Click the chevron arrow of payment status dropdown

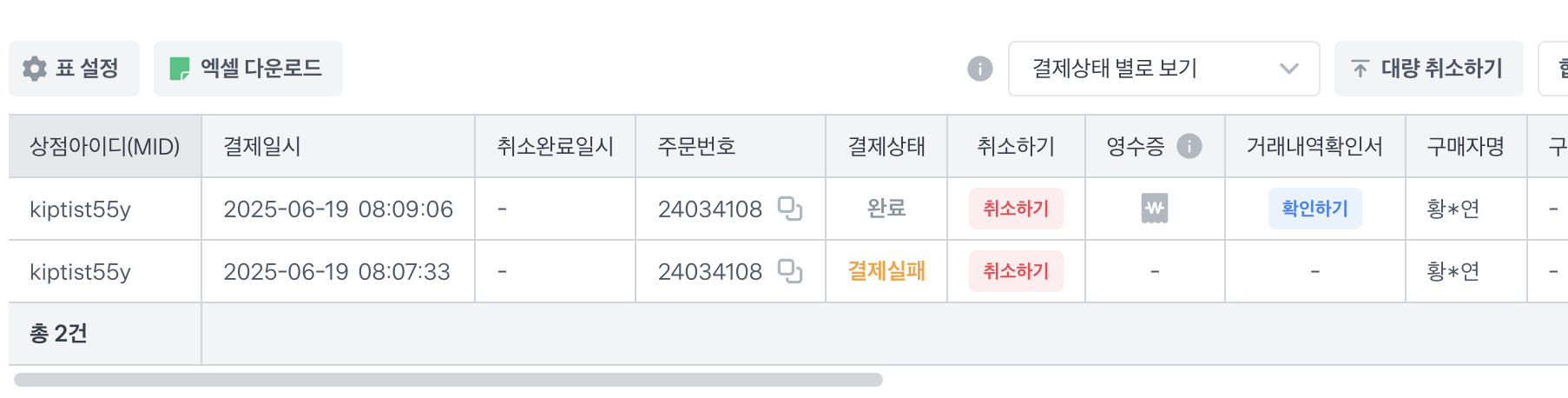coord(1289,69)
